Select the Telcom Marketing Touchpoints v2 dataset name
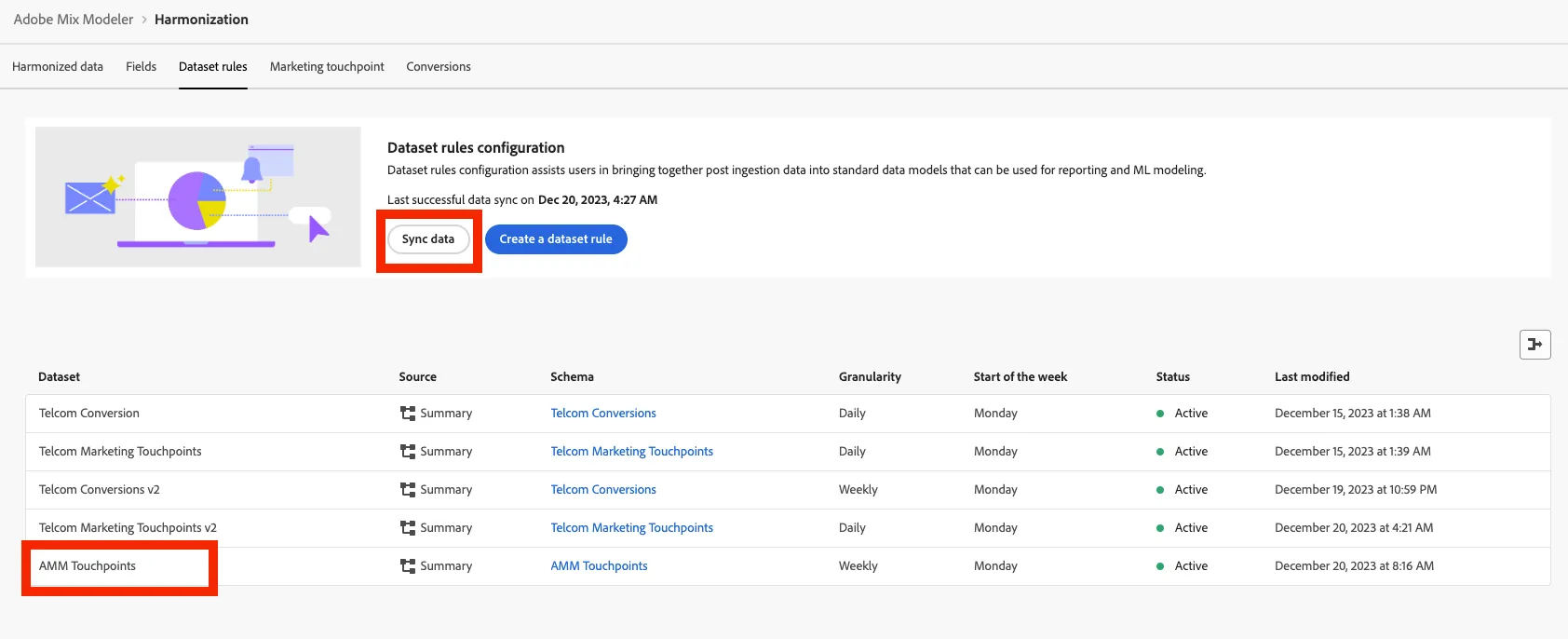Viewport: 1568px width, 639px height. (x=128, y=528)
